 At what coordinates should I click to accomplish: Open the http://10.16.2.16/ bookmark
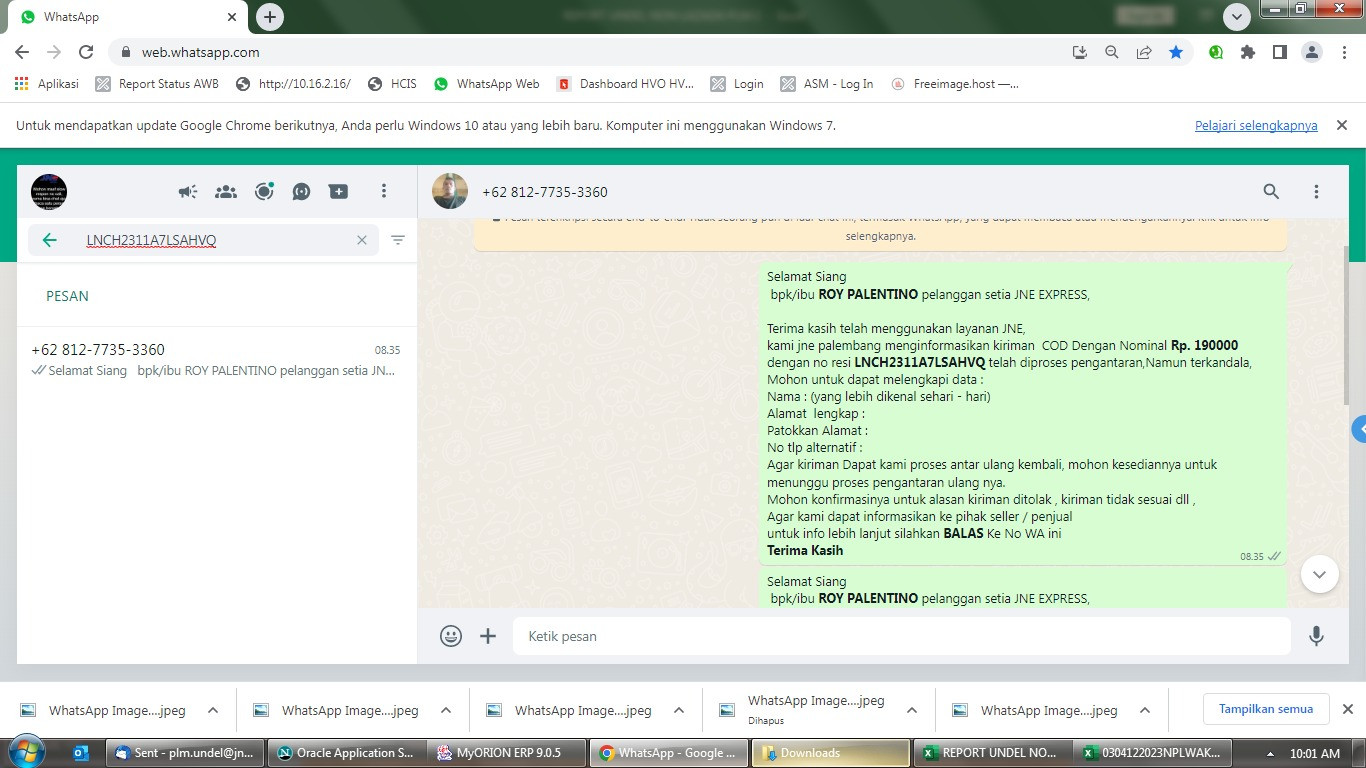coord(293,84)
